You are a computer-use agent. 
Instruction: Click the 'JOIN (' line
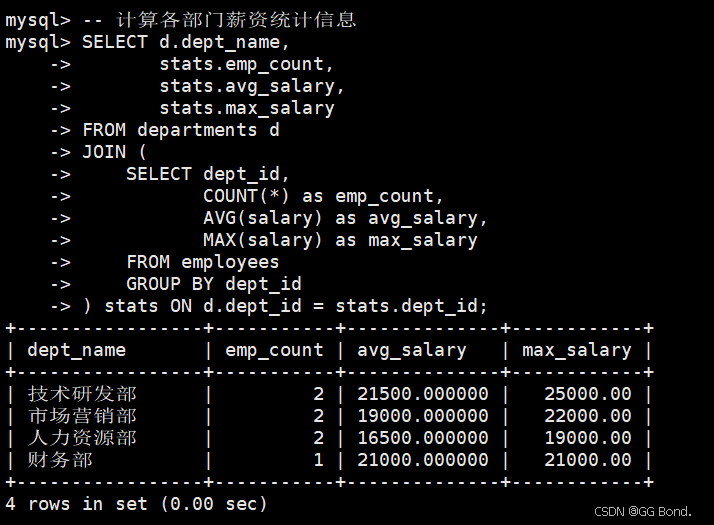[114, 152]
